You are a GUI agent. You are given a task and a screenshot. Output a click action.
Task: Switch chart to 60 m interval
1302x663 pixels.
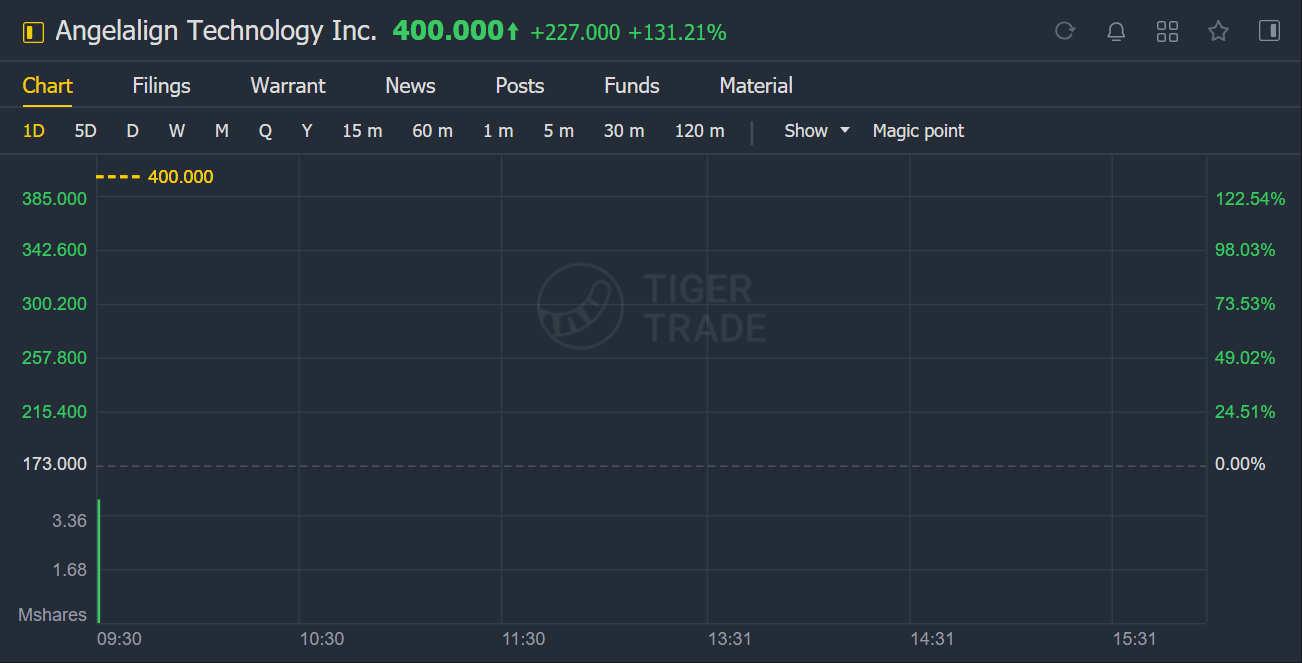click(432, 131)
